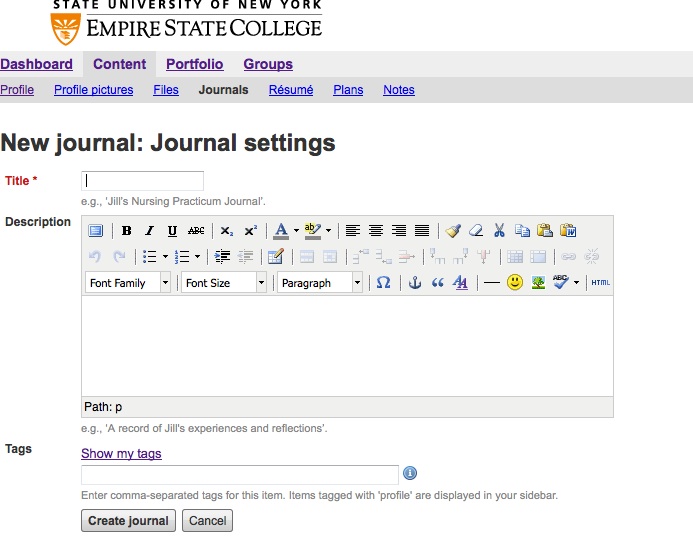Click the insert image tree icon
The height and width of the screenshot is (543, 693).
(538, 283)
